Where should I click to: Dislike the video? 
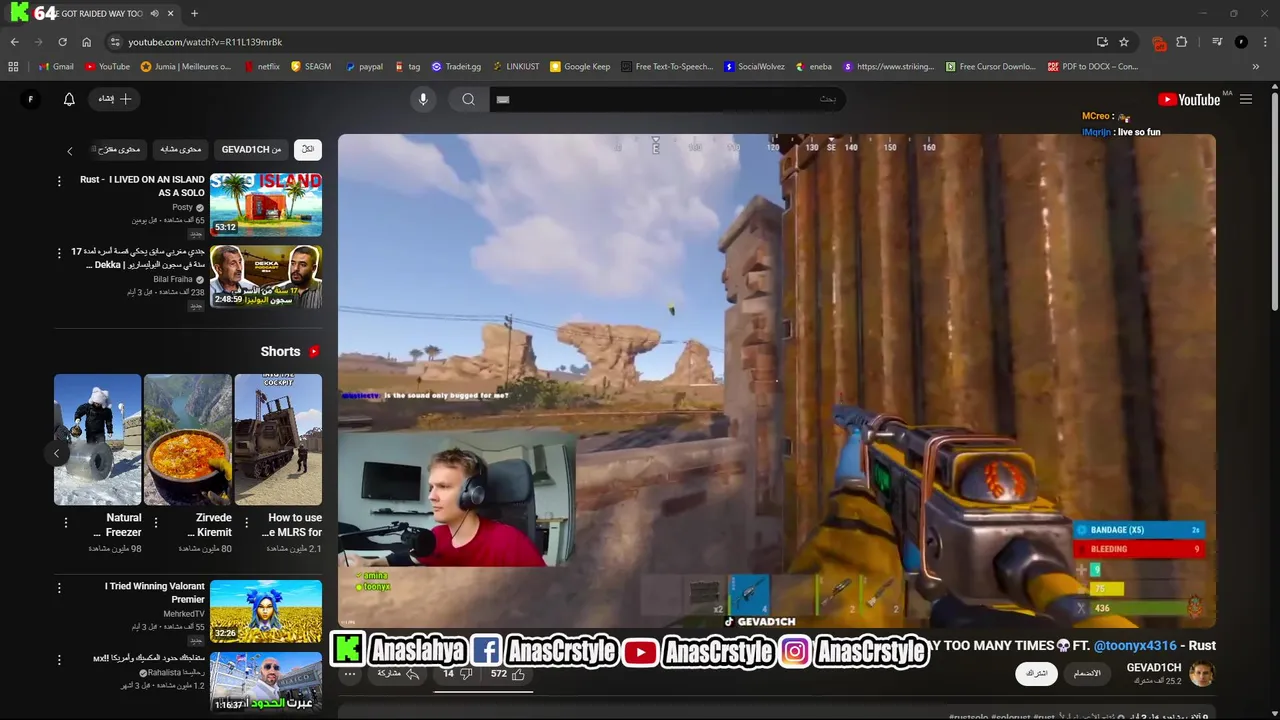click(456, 674)
